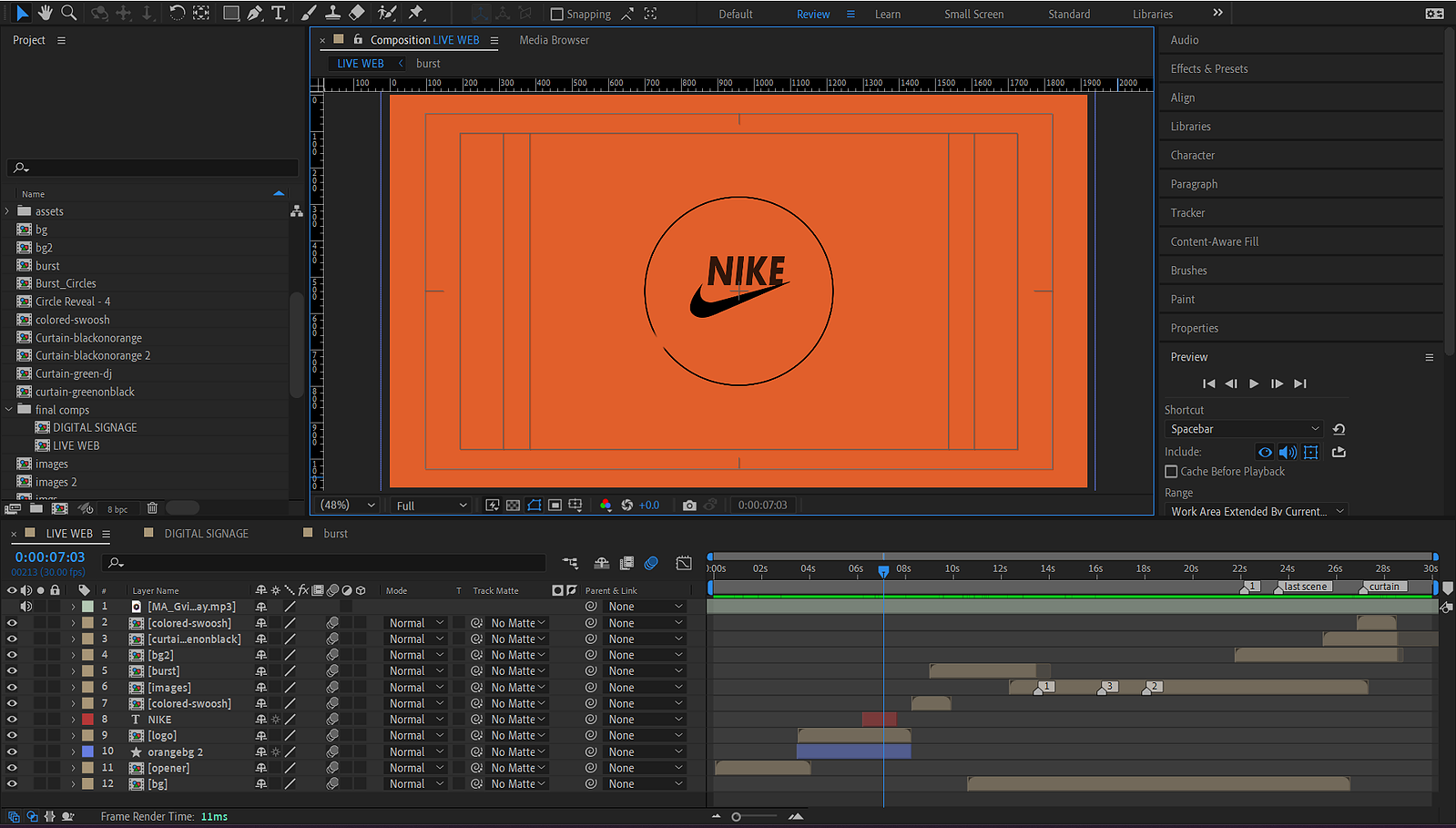Open the Graph Editor in timeline
The width and height of the screenshot is (1456, 828).
coord(684,563)
